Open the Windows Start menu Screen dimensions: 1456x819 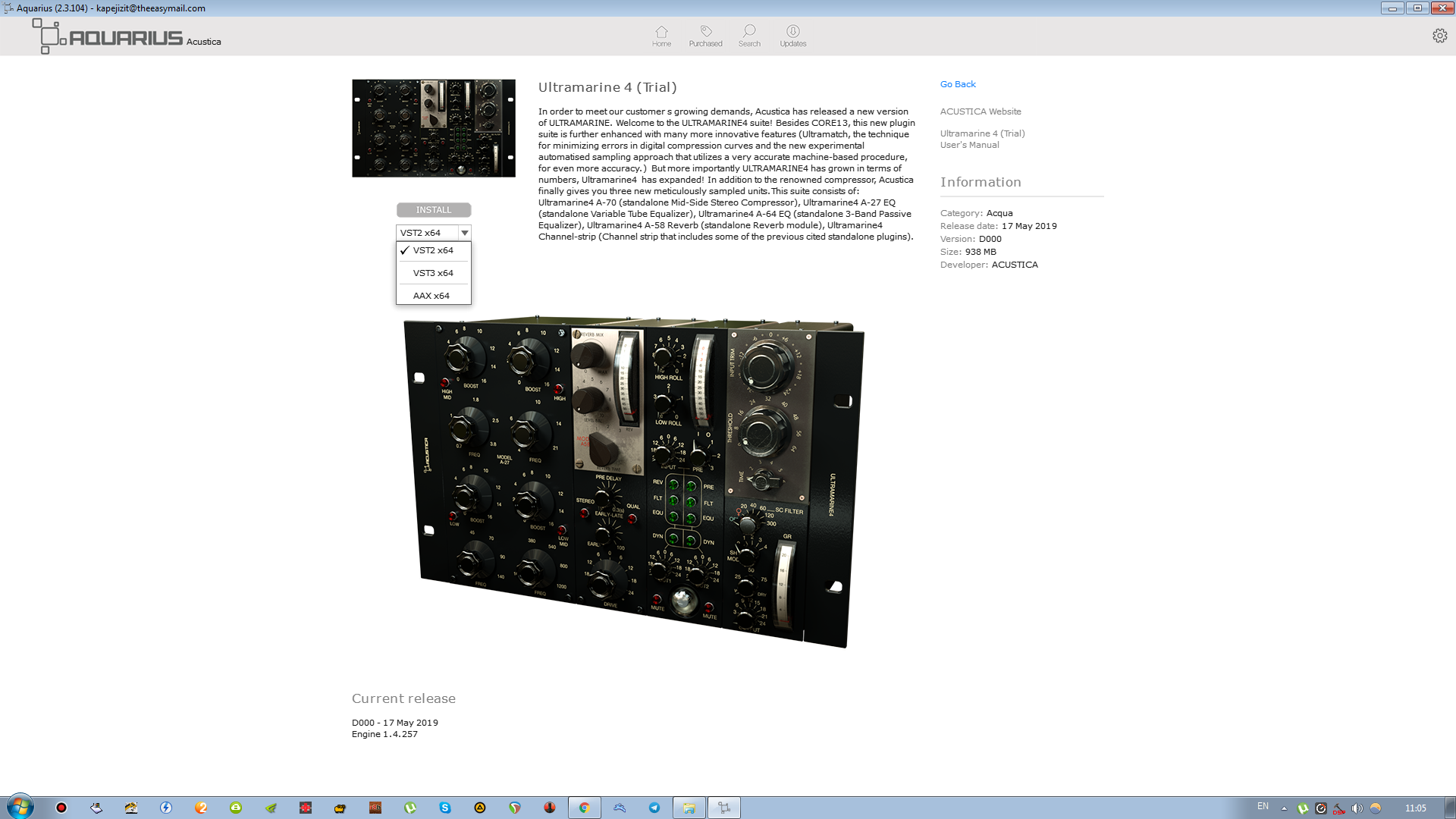[20, 807]
